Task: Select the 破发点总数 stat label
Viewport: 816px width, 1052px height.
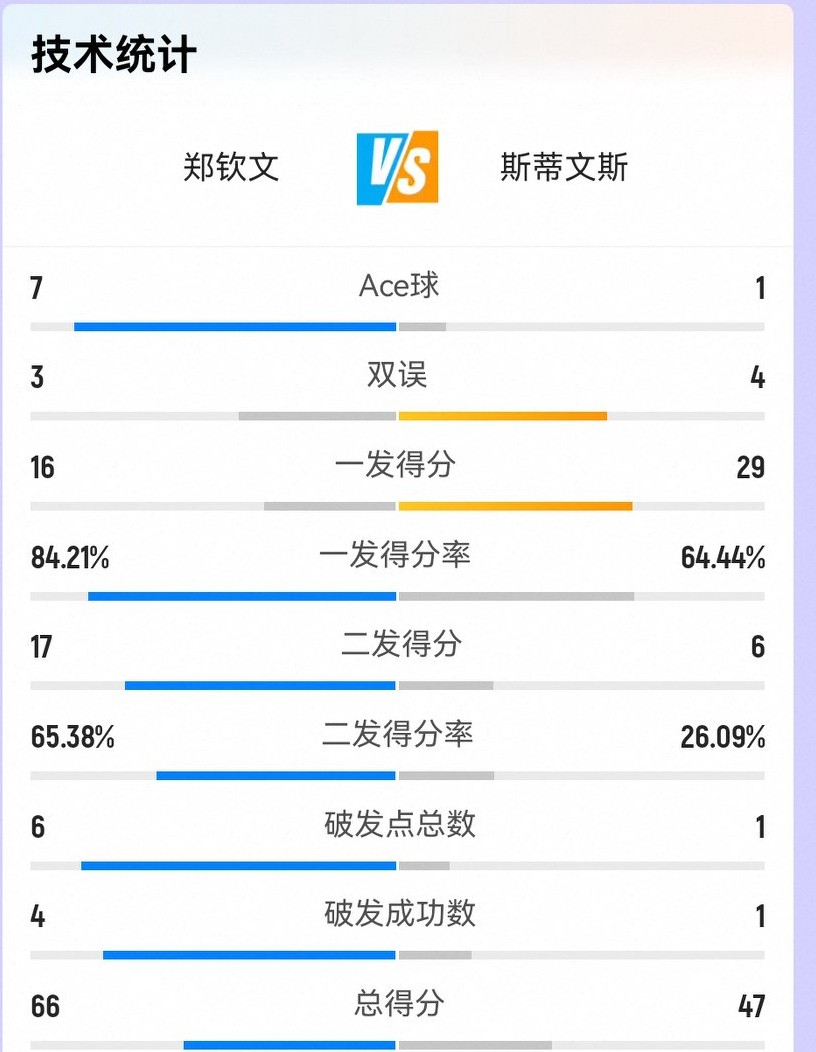Action: point(400,825)
